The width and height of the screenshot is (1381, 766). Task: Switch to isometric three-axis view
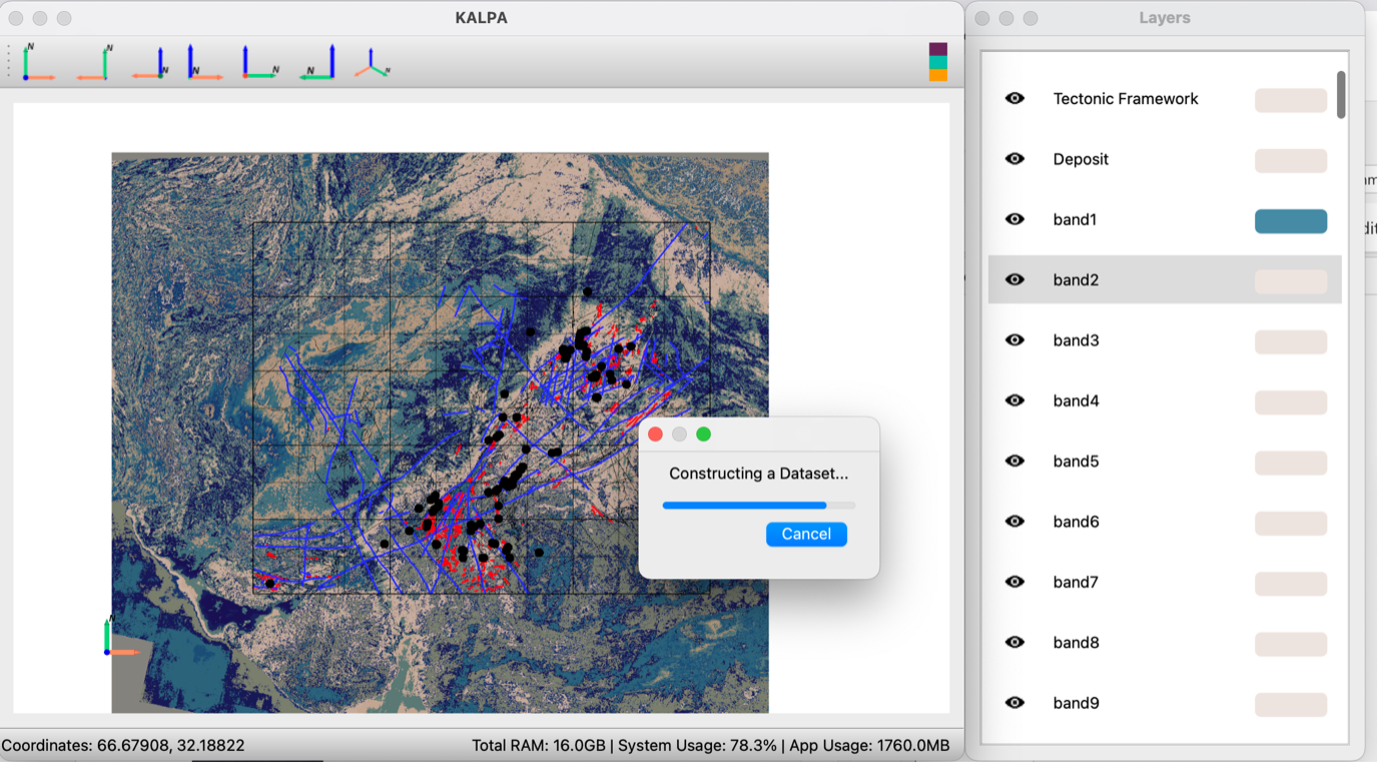pos(372,64)
